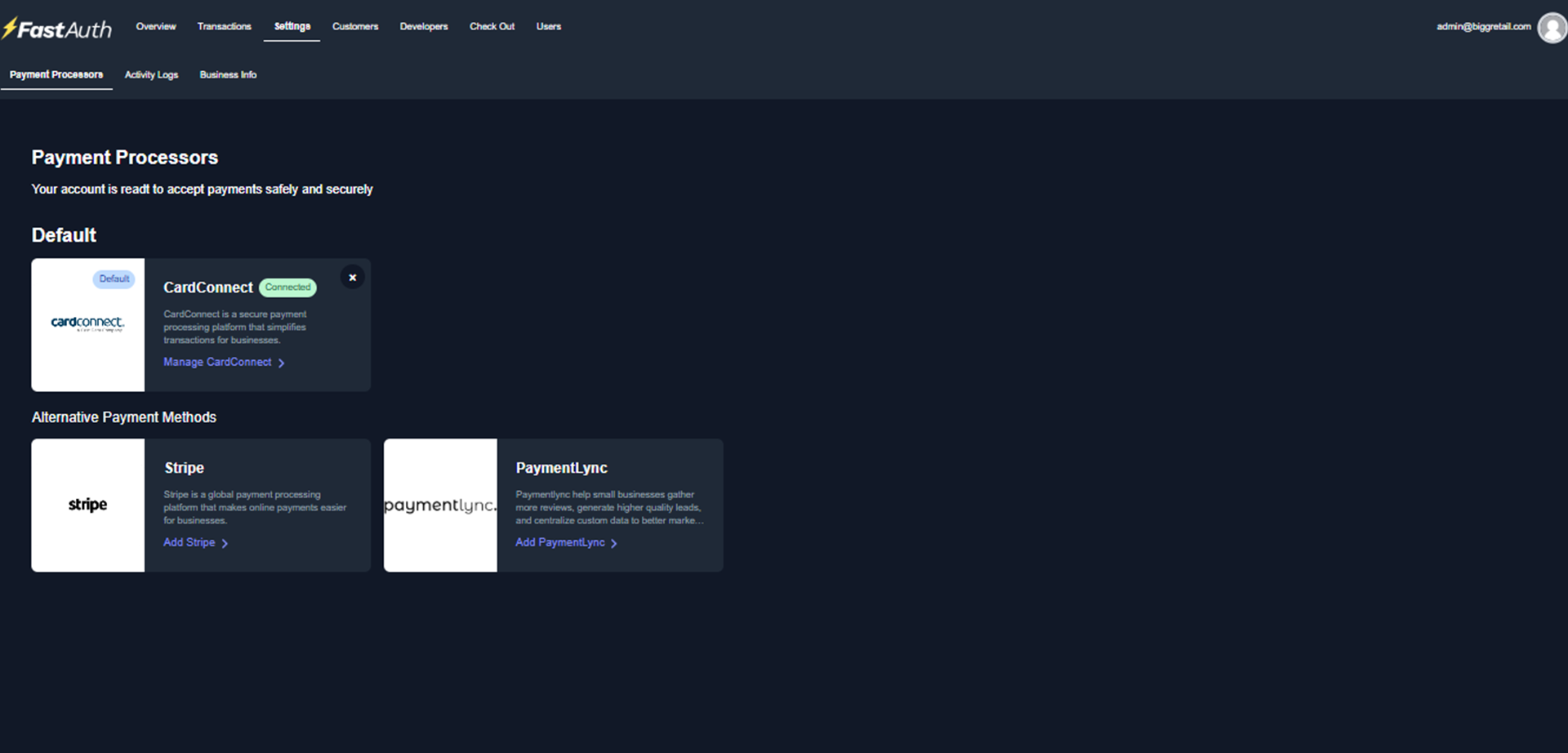Click the chevron next to Manage CardConnect
Viewport: 1568px width, 753px height.
tap(282, 363)
